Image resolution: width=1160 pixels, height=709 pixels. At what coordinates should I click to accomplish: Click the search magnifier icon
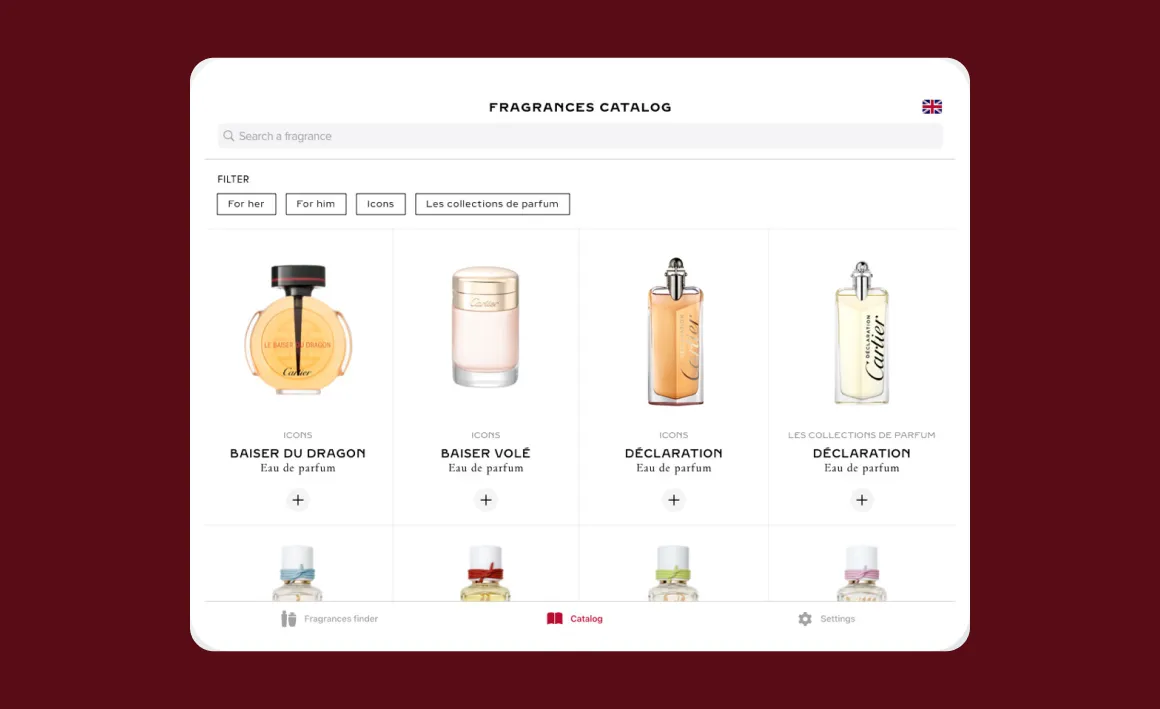[x=229, y=136]
